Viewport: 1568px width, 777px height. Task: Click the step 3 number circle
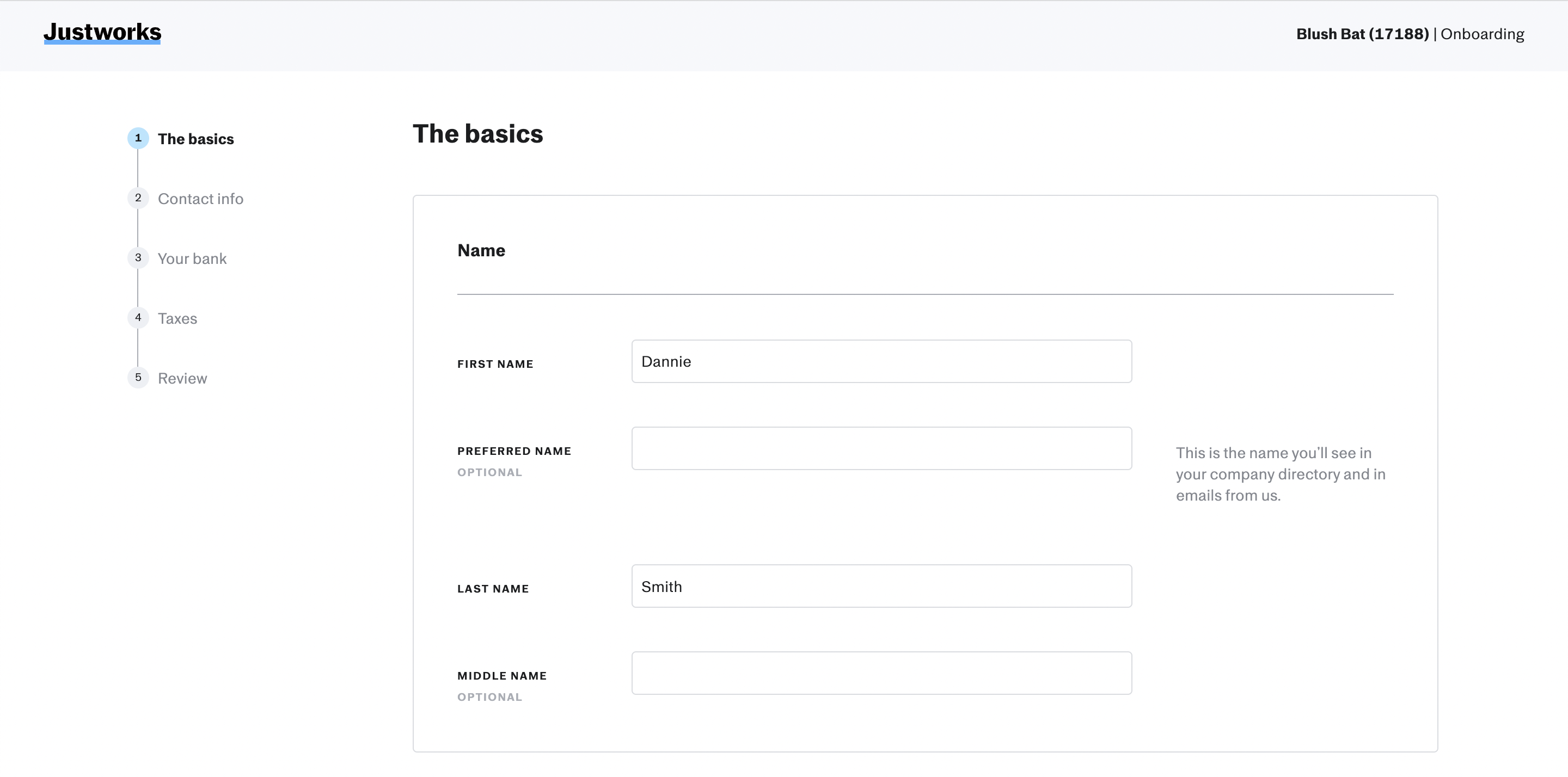pos(138,258)
